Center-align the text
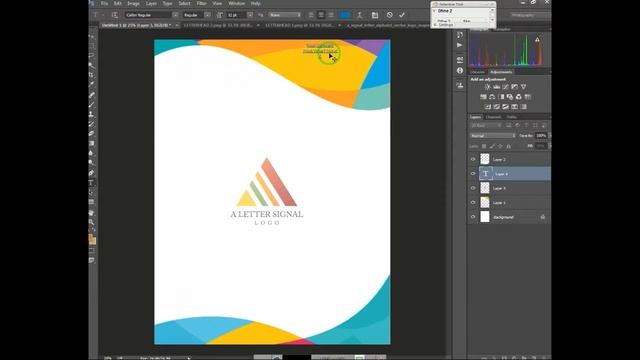 (x=321, y=15)
